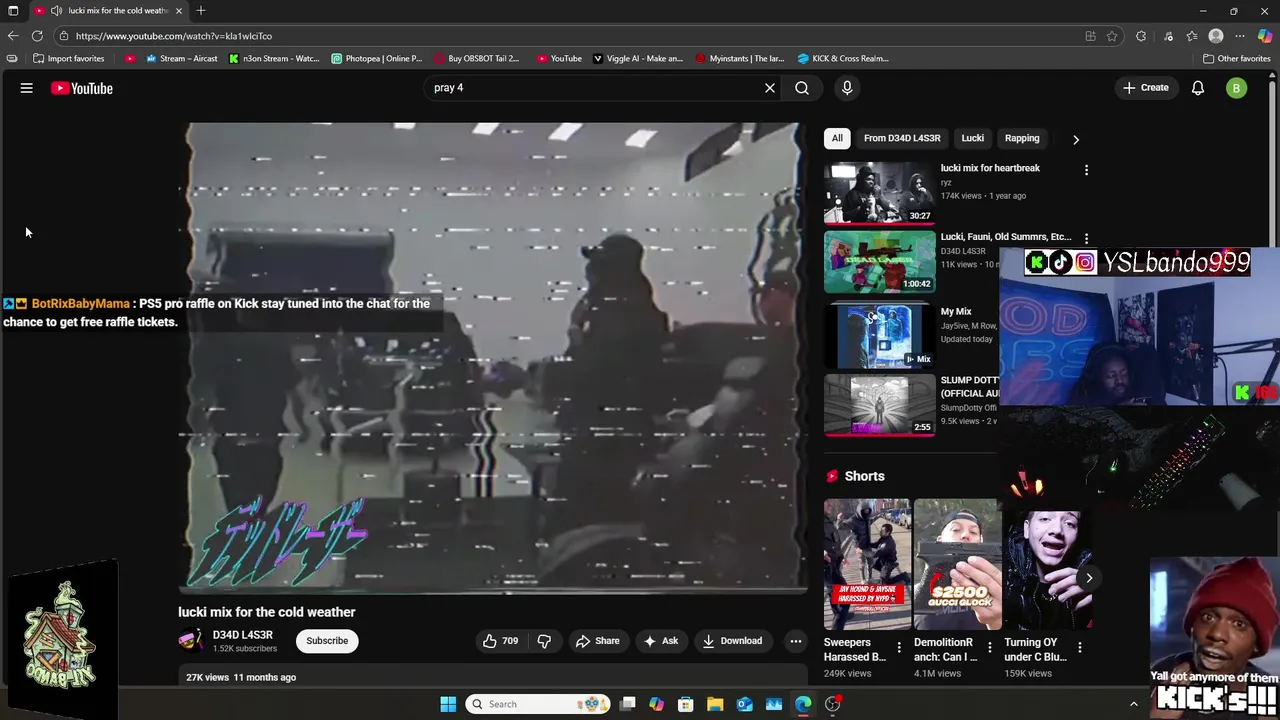This screenshot has width=1280, height=720.
Task: Open OBS Studio from taskbar
Action: click(x=832, y=704)
